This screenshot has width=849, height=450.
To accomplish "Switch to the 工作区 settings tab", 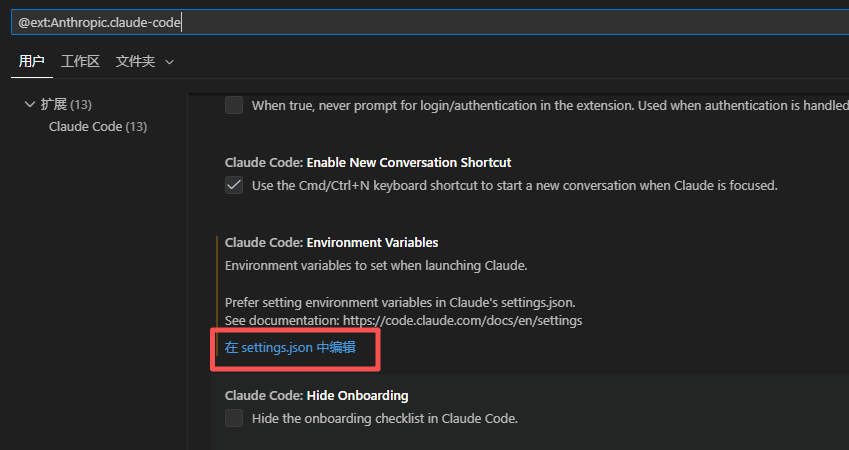I will [80, 61].
